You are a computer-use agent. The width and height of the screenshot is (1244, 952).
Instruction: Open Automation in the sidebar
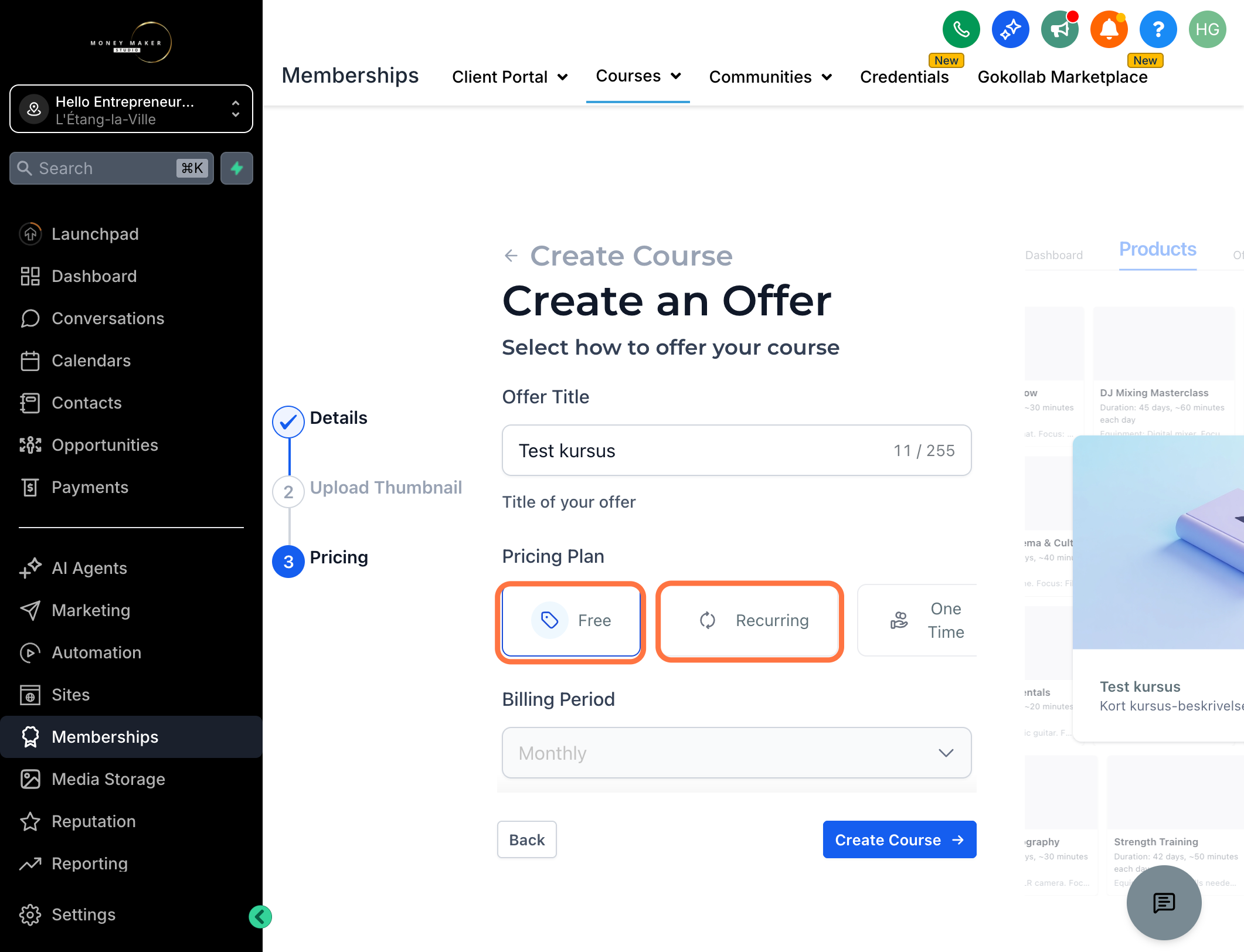pos(131,652)
